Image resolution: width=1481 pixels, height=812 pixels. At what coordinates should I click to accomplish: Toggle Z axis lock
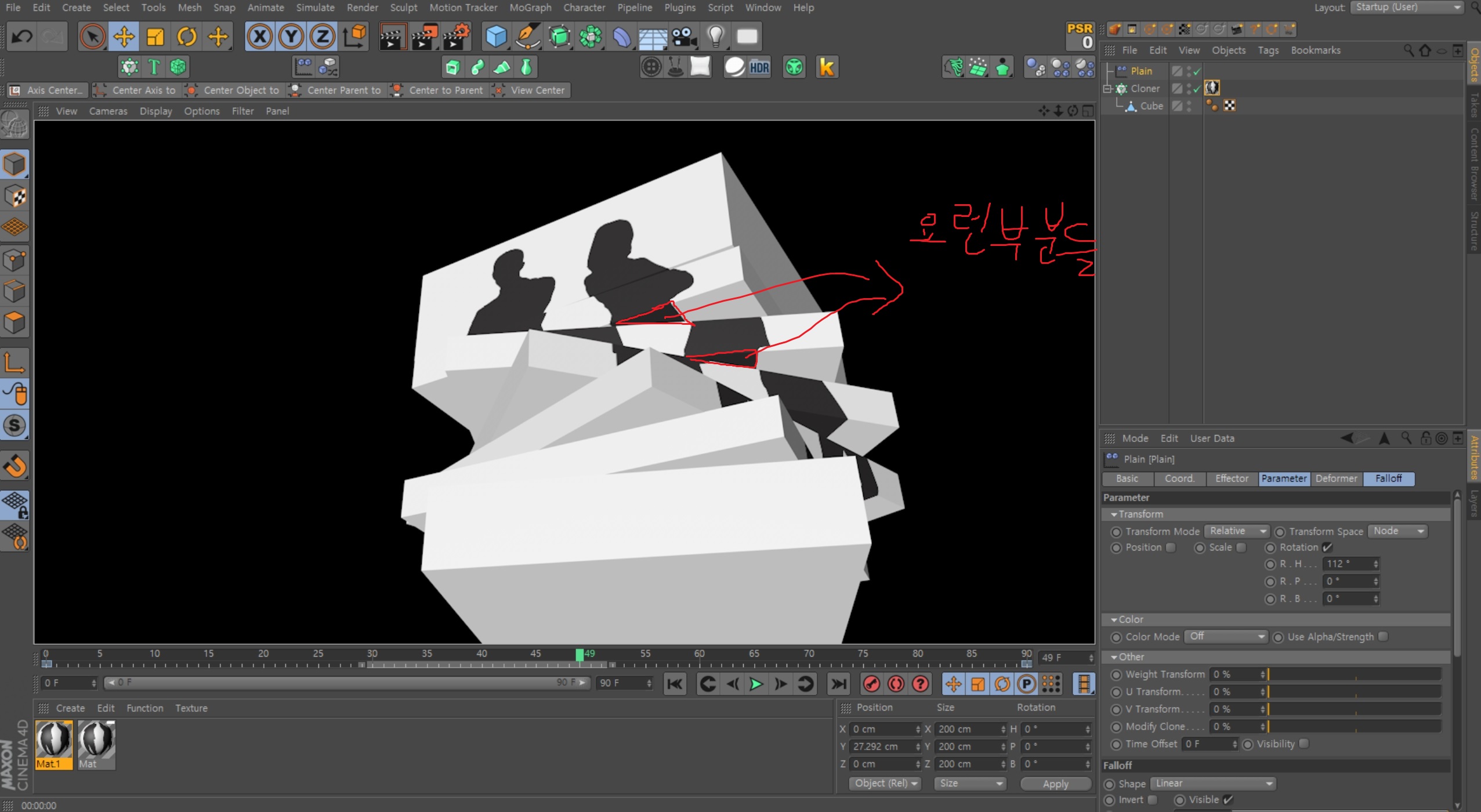click(x=322, y=37)
